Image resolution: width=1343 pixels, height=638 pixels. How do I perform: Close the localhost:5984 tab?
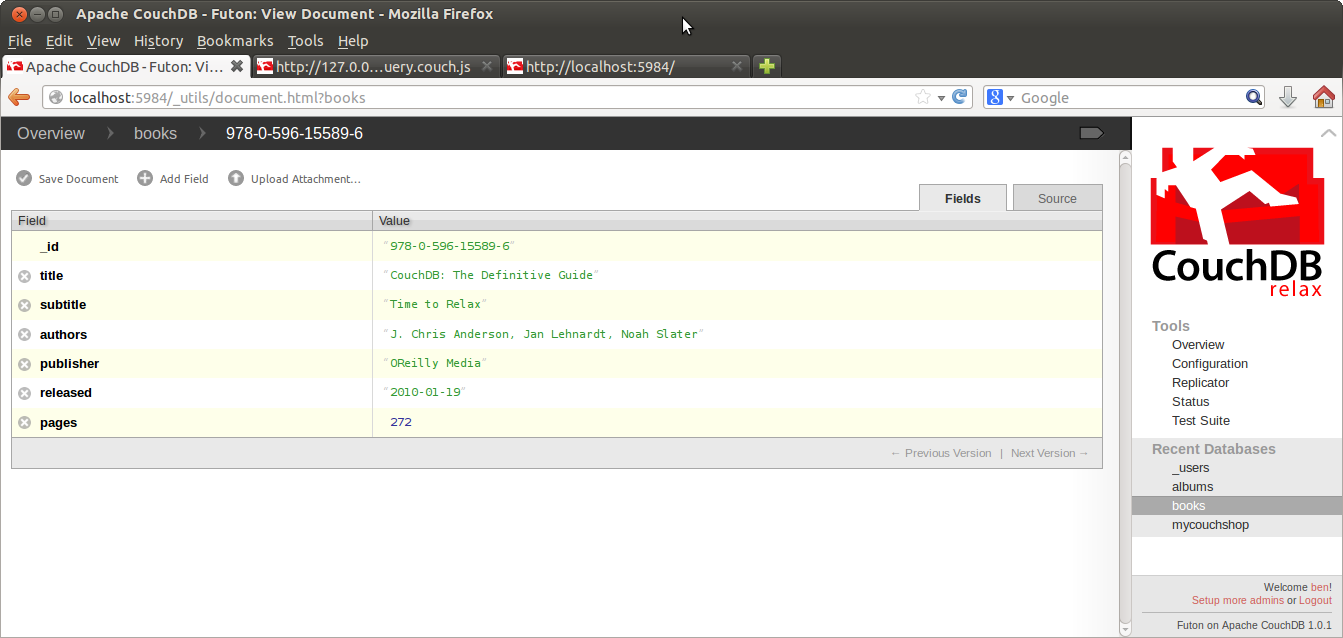click(737, 66)
